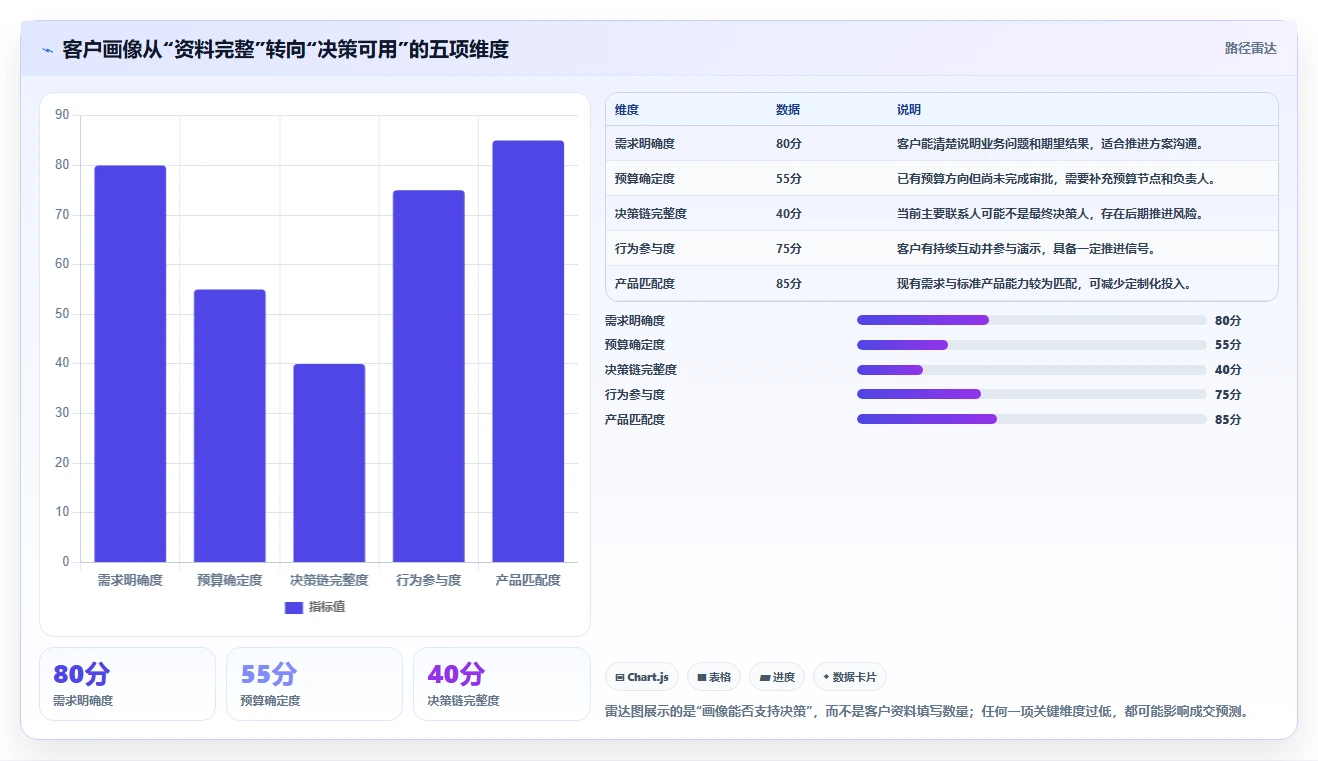Select the 产品匹配度 bar in the chart

(x=528, y=351)
